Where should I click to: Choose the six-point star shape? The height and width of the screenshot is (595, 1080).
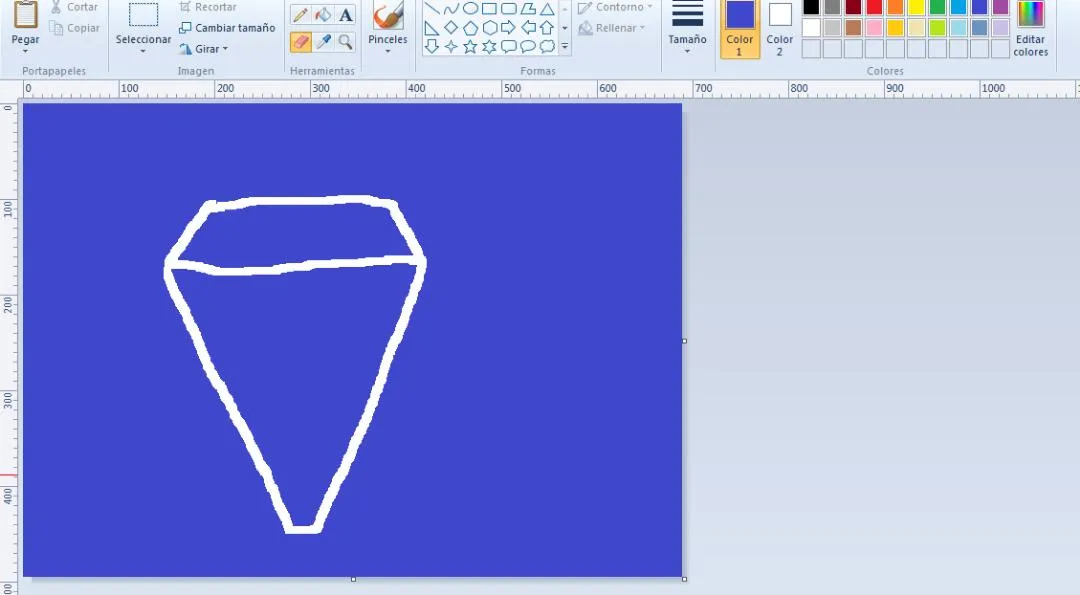(x=490, y=47)
